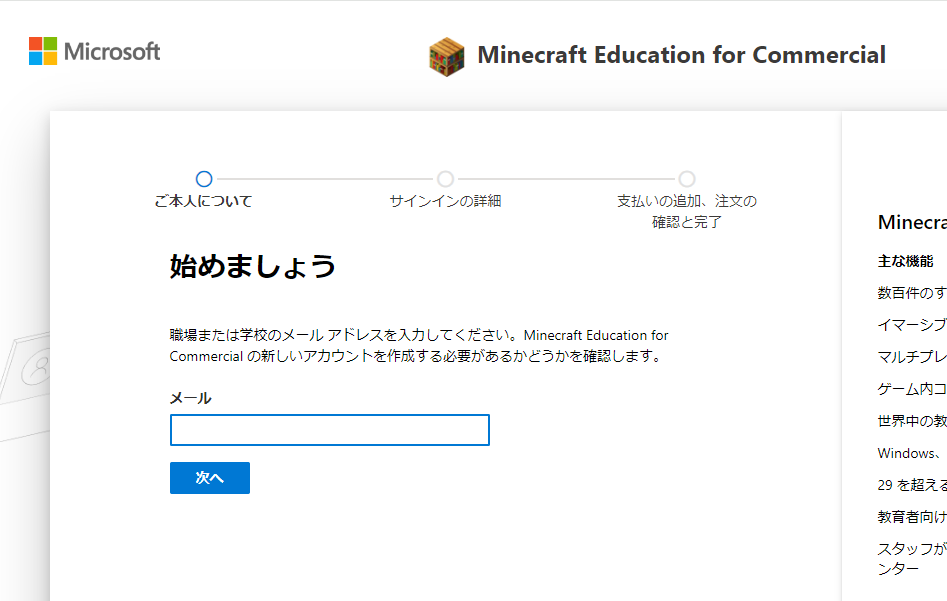Click the ゲーム内 feature line in side panel

(912, 389)
